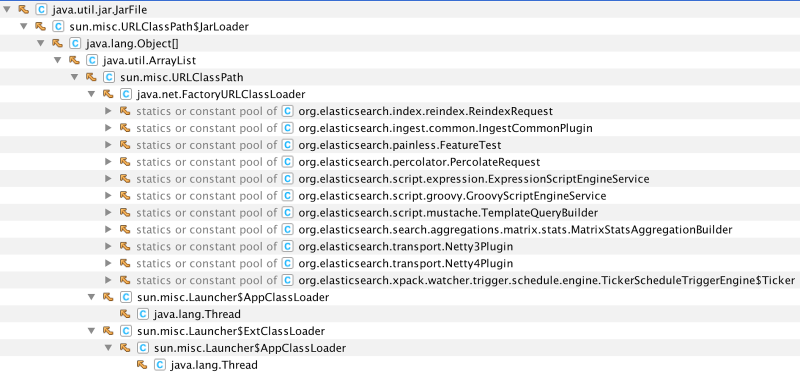The width and height of the screenshot is (800, 373).
Task: Click the class icon for sun.misc.URLClassPath
Action: [x=109, y=77]
